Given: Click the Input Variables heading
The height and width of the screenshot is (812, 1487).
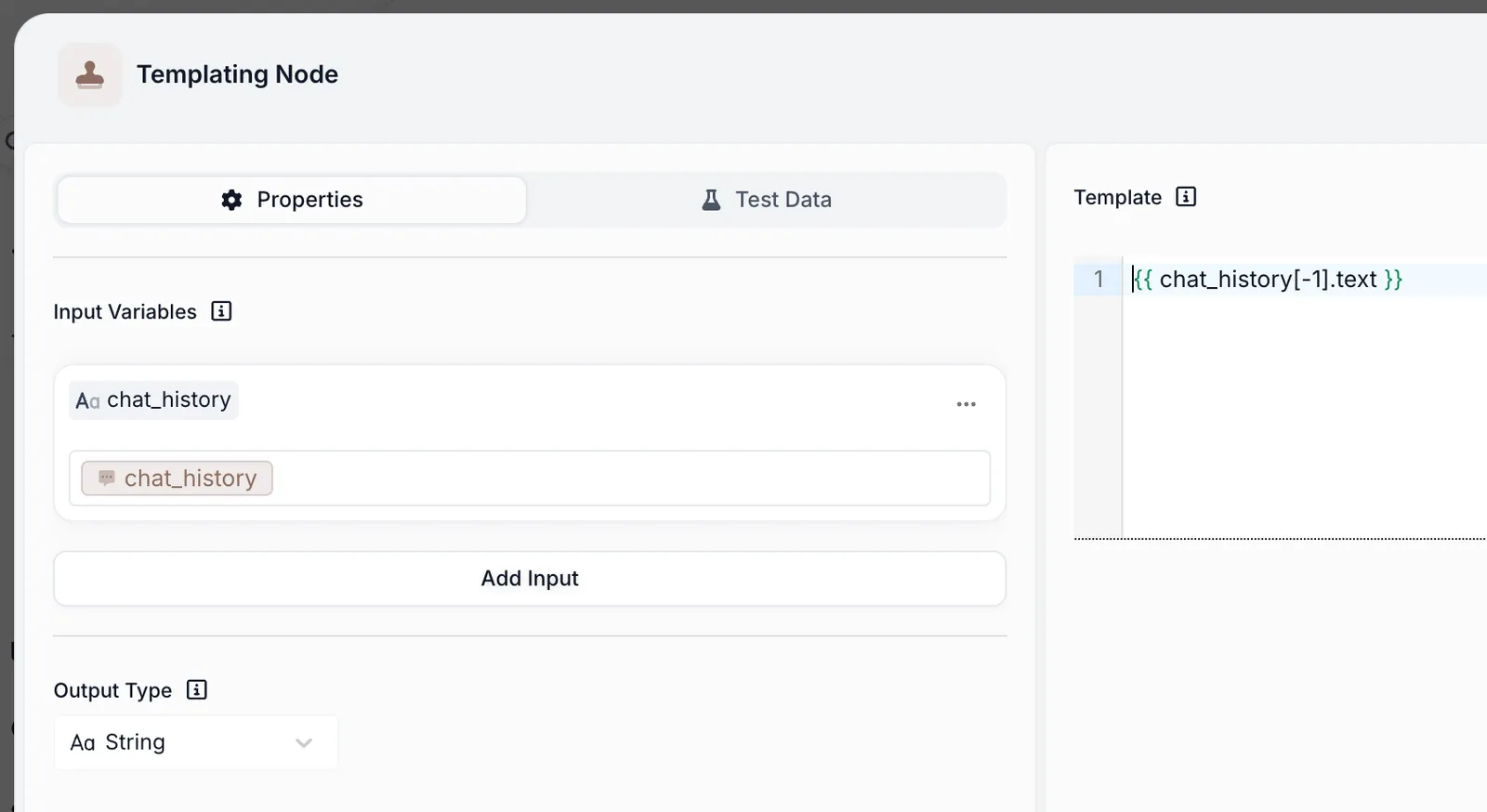Looking at the screenshot, I should [125, 312].
